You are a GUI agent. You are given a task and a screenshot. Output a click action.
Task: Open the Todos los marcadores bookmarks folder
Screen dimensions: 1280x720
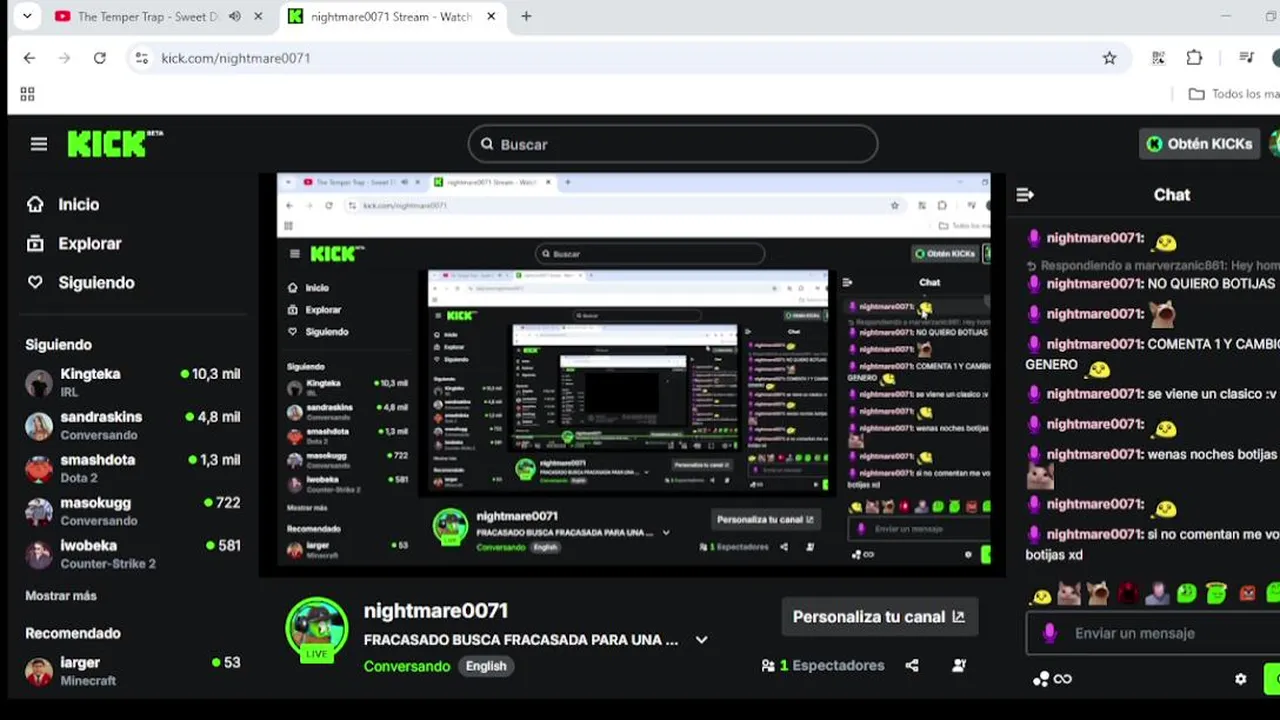click(x=1234, y=94)
